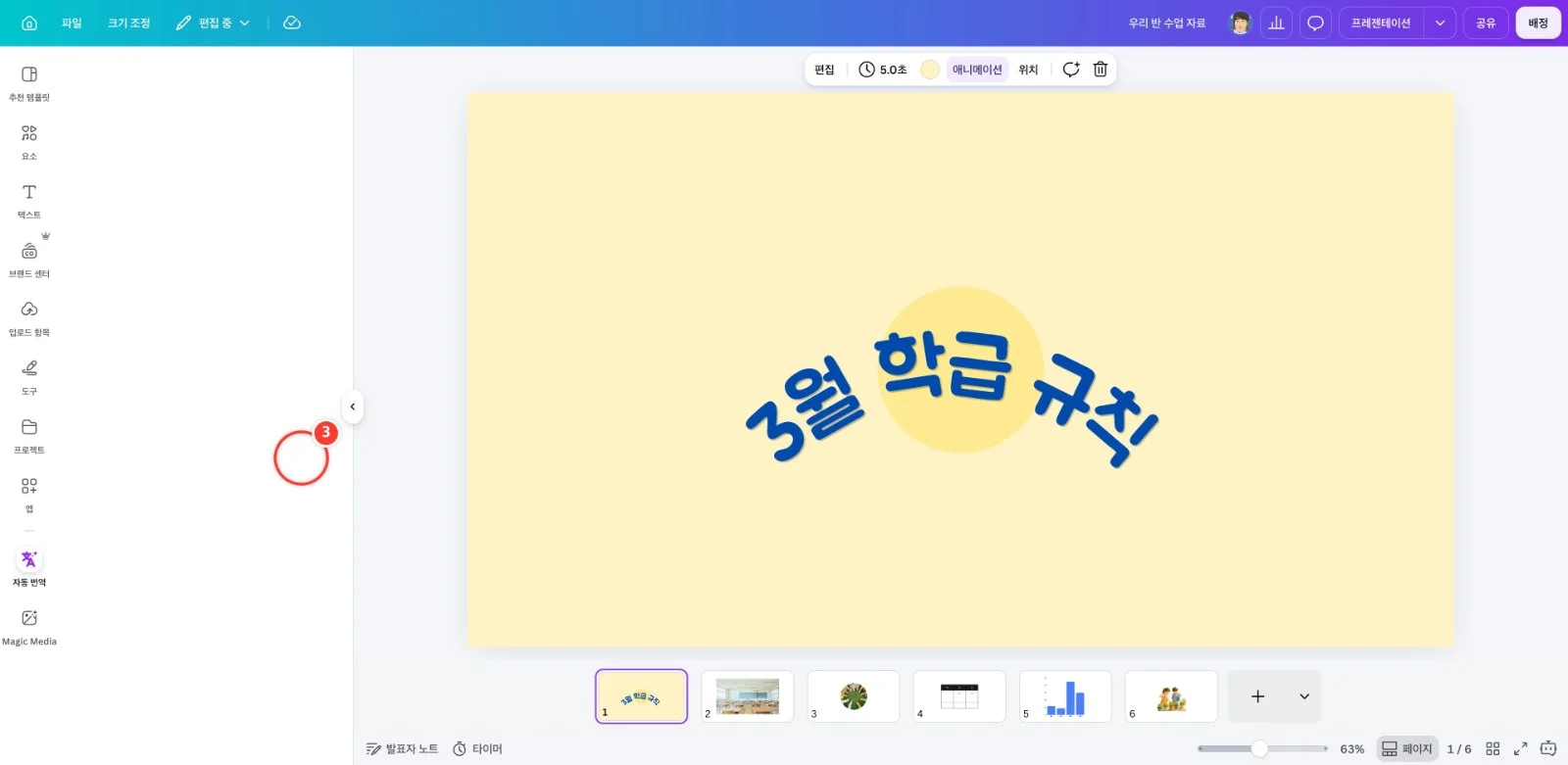Open the 도구 drawing tools panel
This screenshot has height=765, width=1568.
point(29,377)
